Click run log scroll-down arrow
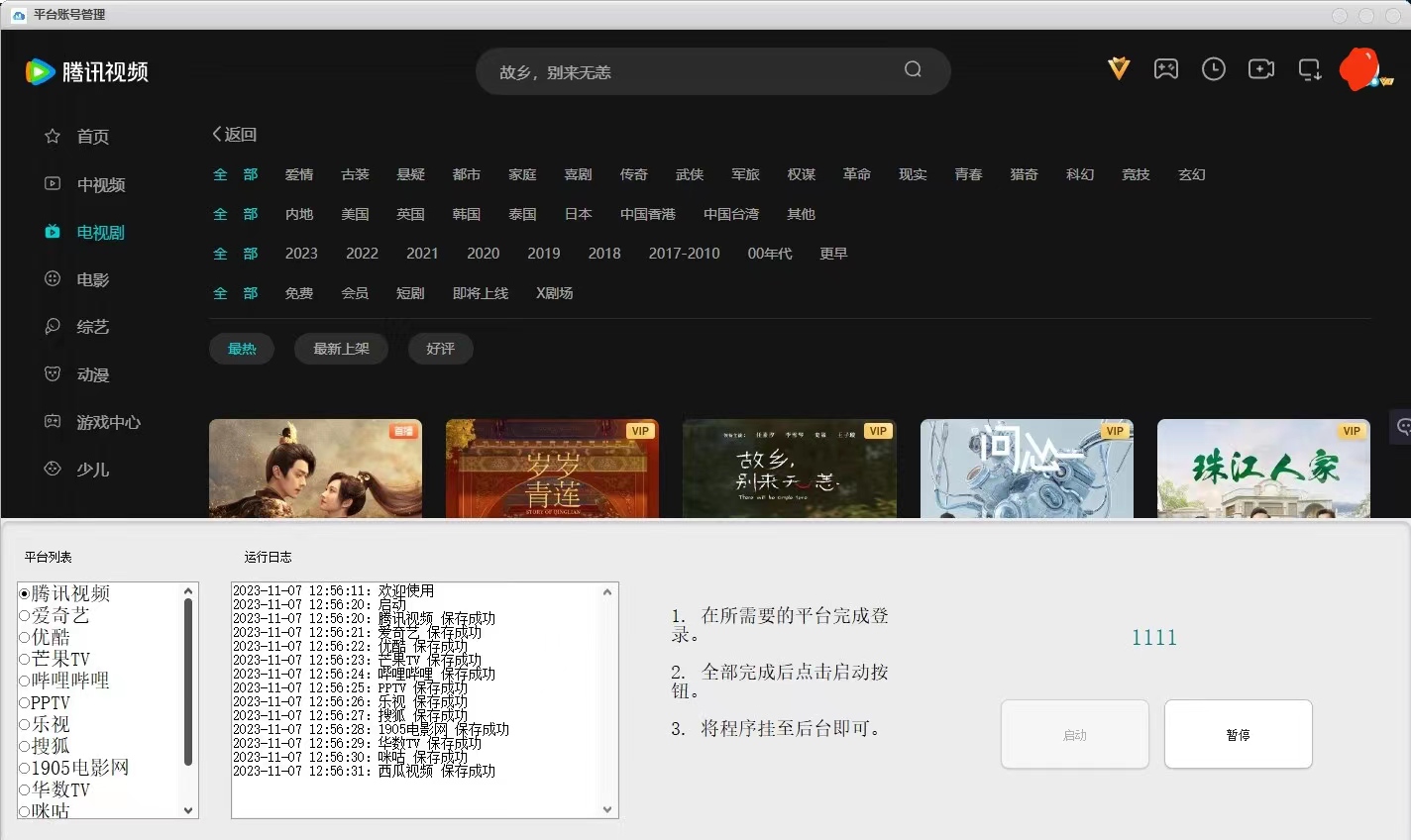Image resolution: width=1411 pixels, height=840 pixels. 608,809
